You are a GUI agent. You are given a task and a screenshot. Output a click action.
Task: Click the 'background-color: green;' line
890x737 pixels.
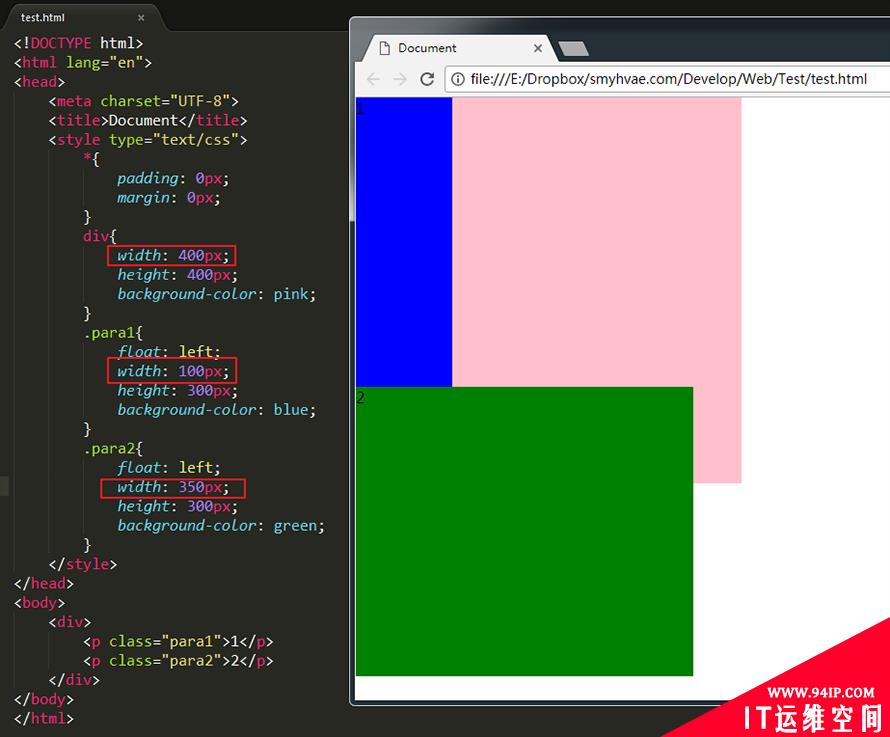click(x=221, y=526)
